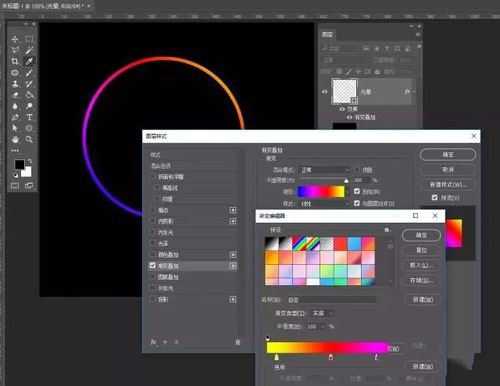
Task: Toggle the Preview checkbox under New Style button
Action: pyautogui.click(x=435, y=198)
